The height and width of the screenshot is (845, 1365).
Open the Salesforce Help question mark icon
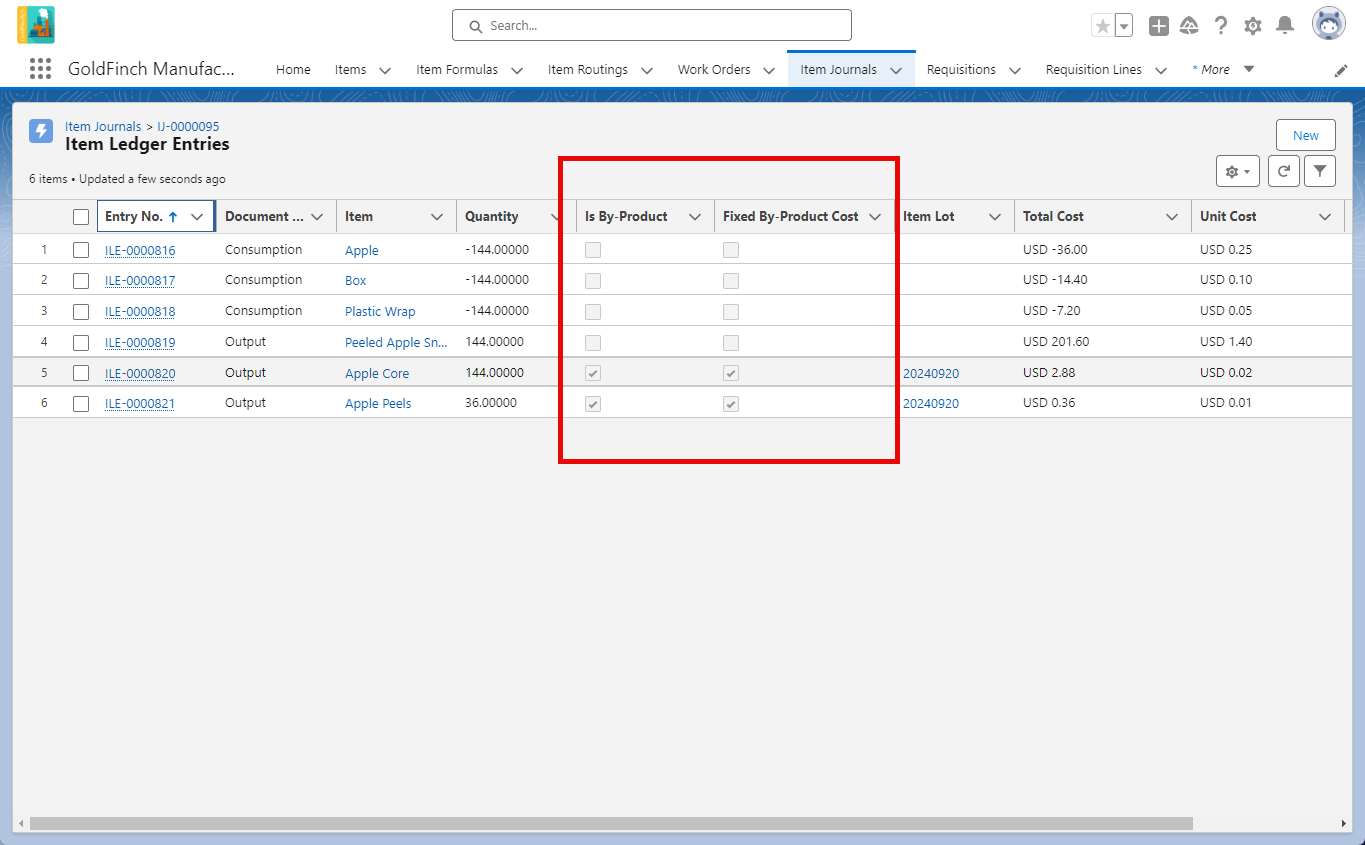point(1221,26)
